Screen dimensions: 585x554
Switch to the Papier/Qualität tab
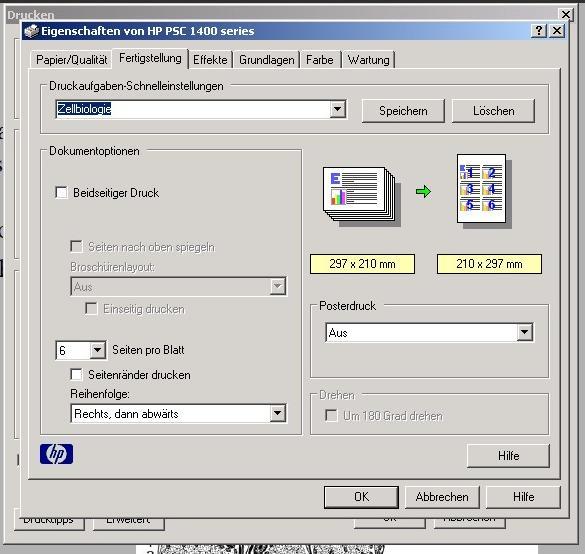tap(71, 60)
